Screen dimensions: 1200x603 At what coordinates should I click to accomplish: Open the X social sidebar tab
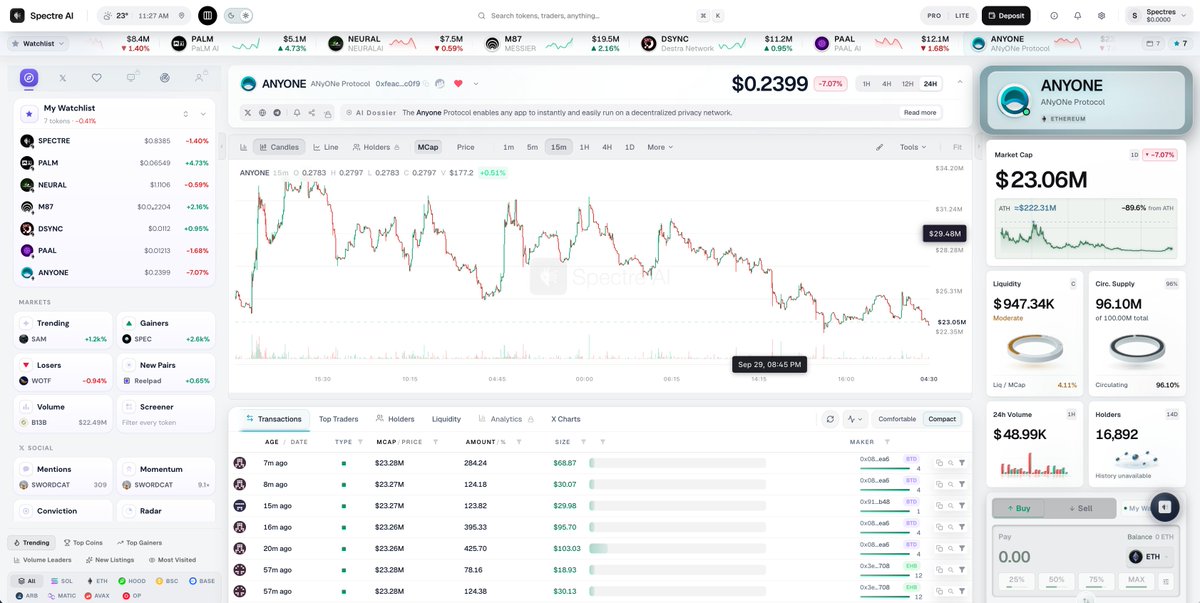pos(62,77)
